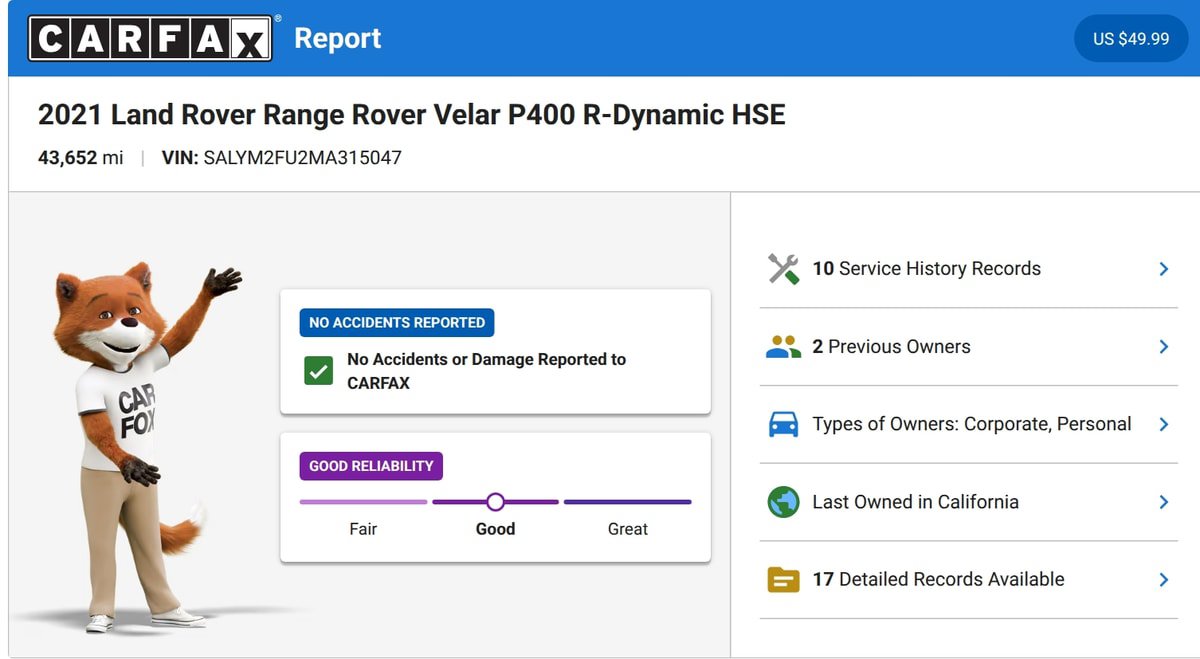Click the NO ACCIDENTS REPORTED badge
Image resolution: width=1200 pixels, height=659 pixels.
(x=397, y=322)
